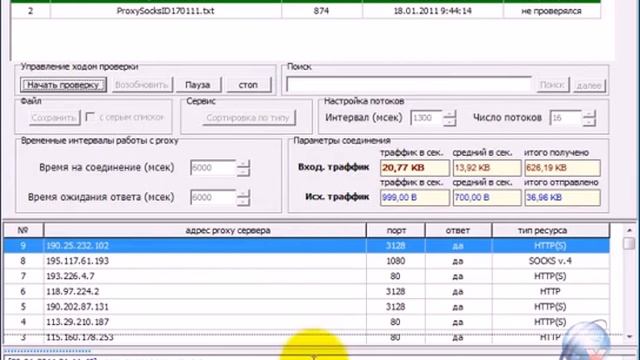Select proxy row 190.202.87.131
Screen dimensions: 640x360
(x=307, y=307)
